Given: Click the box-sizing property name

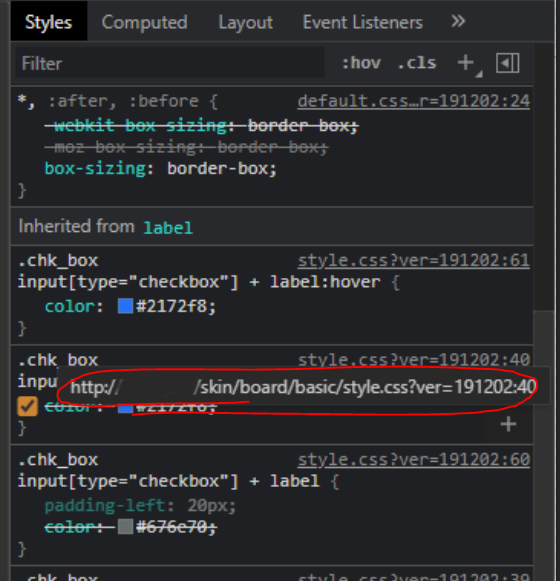Looking at the screenshot, I should (95, 169).
